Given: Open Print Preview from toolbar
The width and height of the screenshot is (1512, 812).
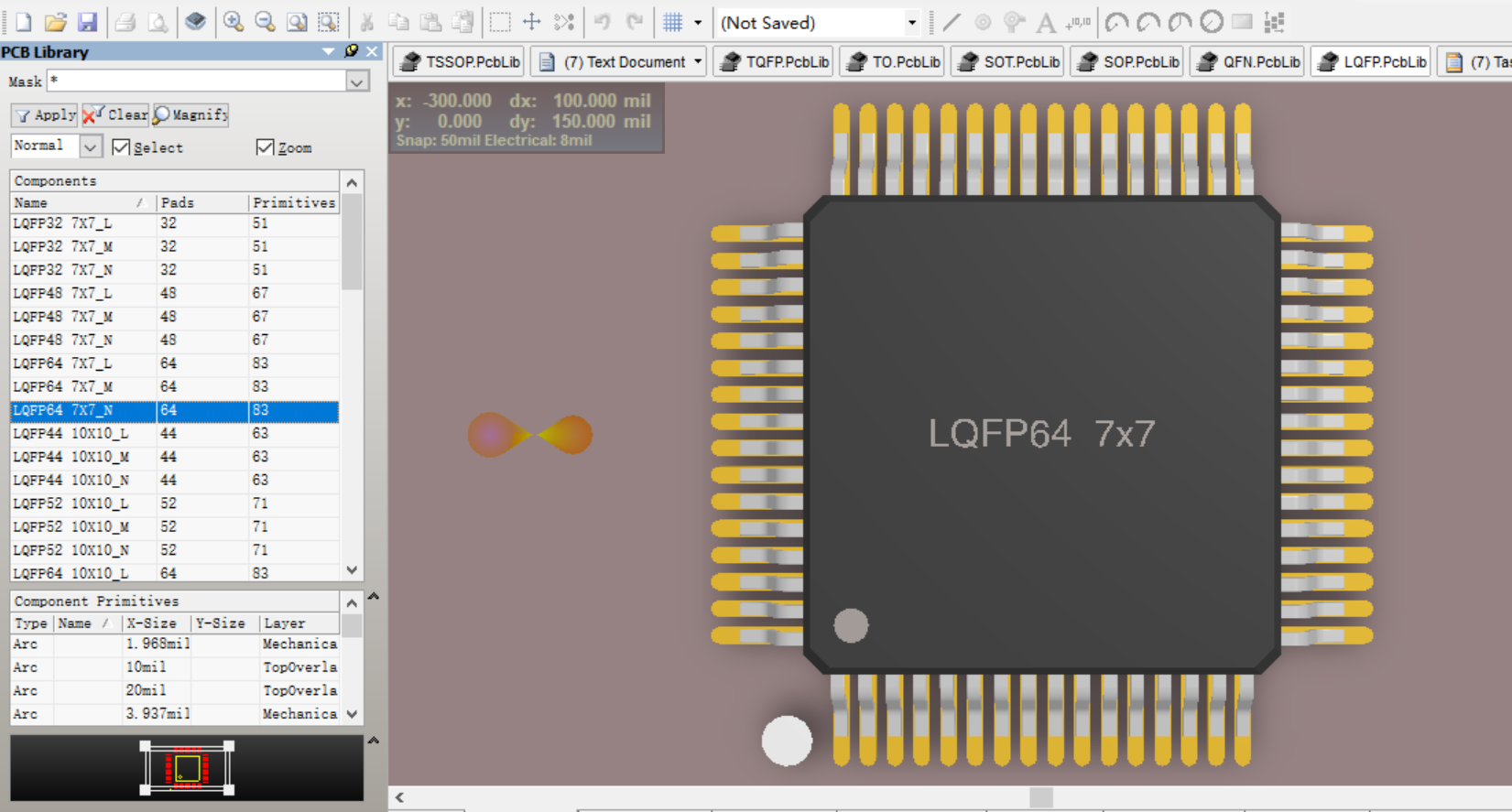Looking at the screenshot, I should tap(158, 22).
